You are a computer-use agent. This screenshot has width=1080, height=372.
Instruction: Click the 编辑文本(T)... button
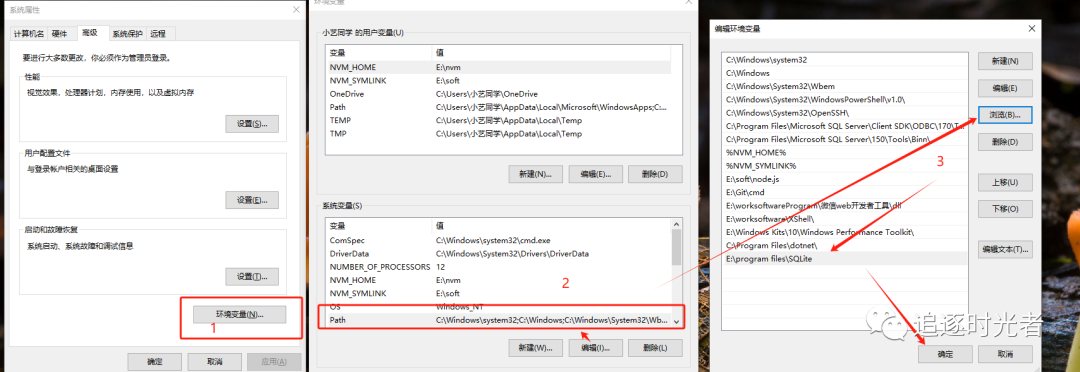pyautogui.click(x=1005, y=249)
